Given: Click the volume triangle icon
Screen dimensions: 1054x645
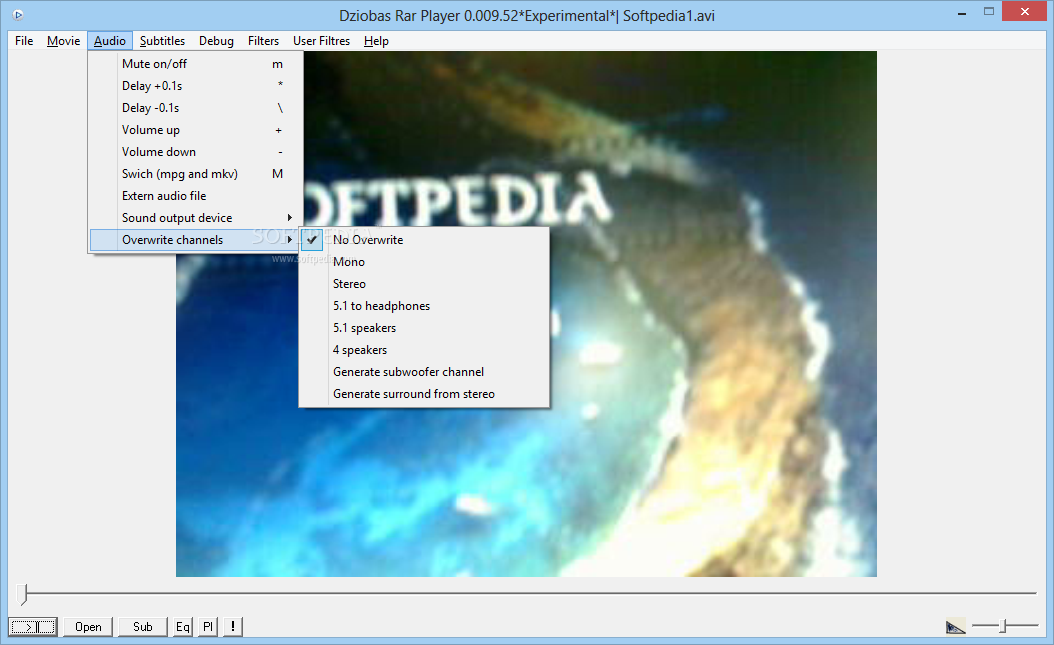Looking at the screenshot, I should pyautogui.click(x=955, y=627).
